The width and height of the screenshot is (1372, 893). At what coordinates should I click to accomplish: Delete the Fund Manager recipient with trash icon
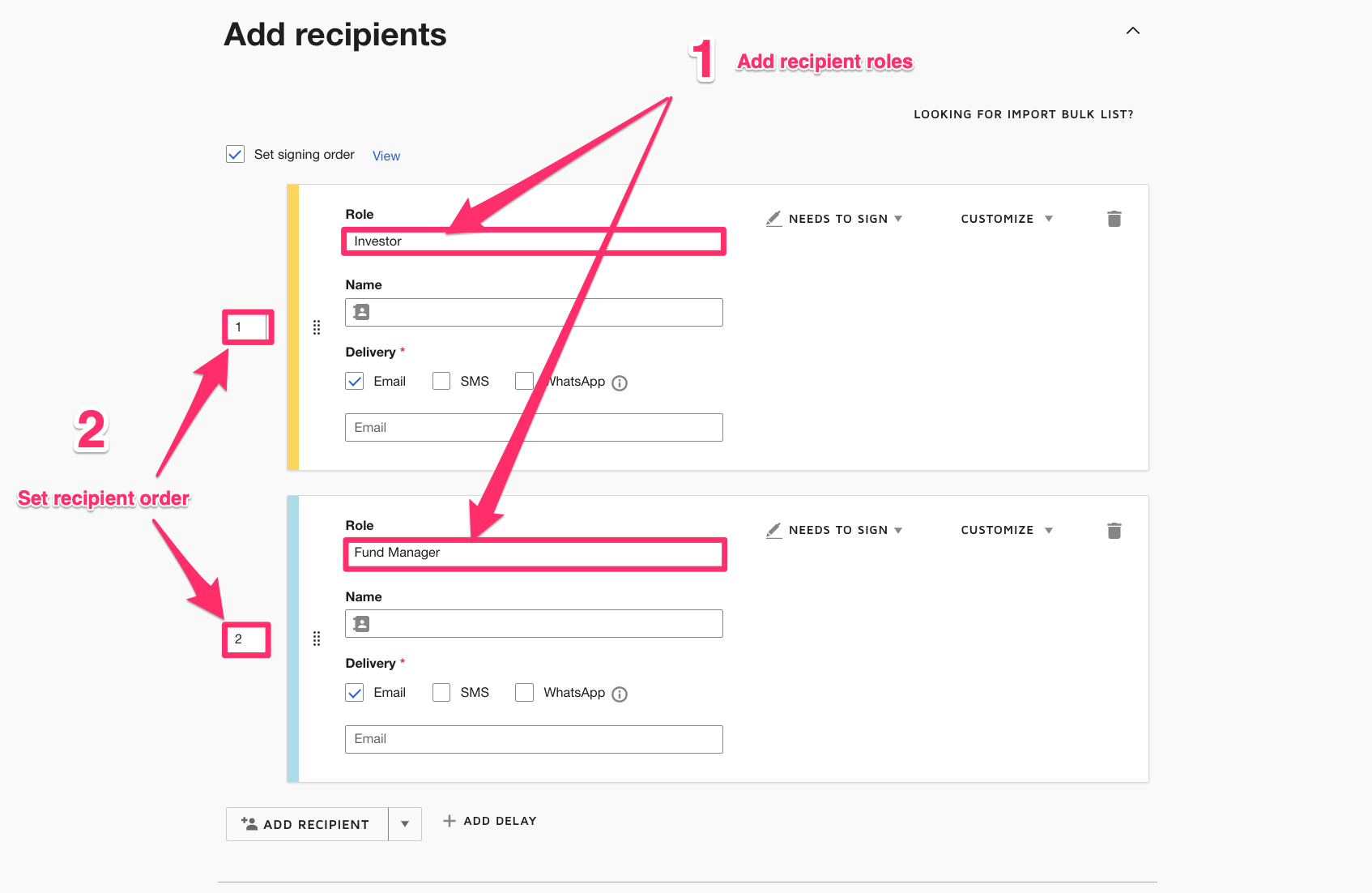[x=1114, y=531]
